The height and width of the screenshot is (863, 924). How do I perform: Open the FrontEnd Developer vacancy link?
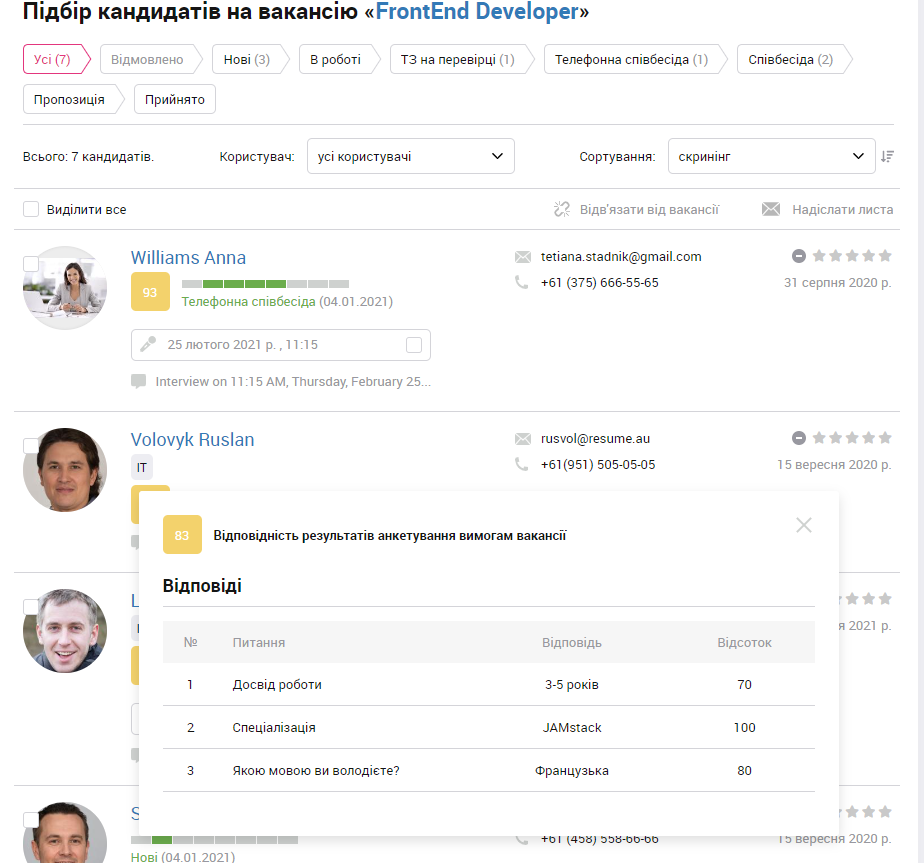click(x=477, y=11)
